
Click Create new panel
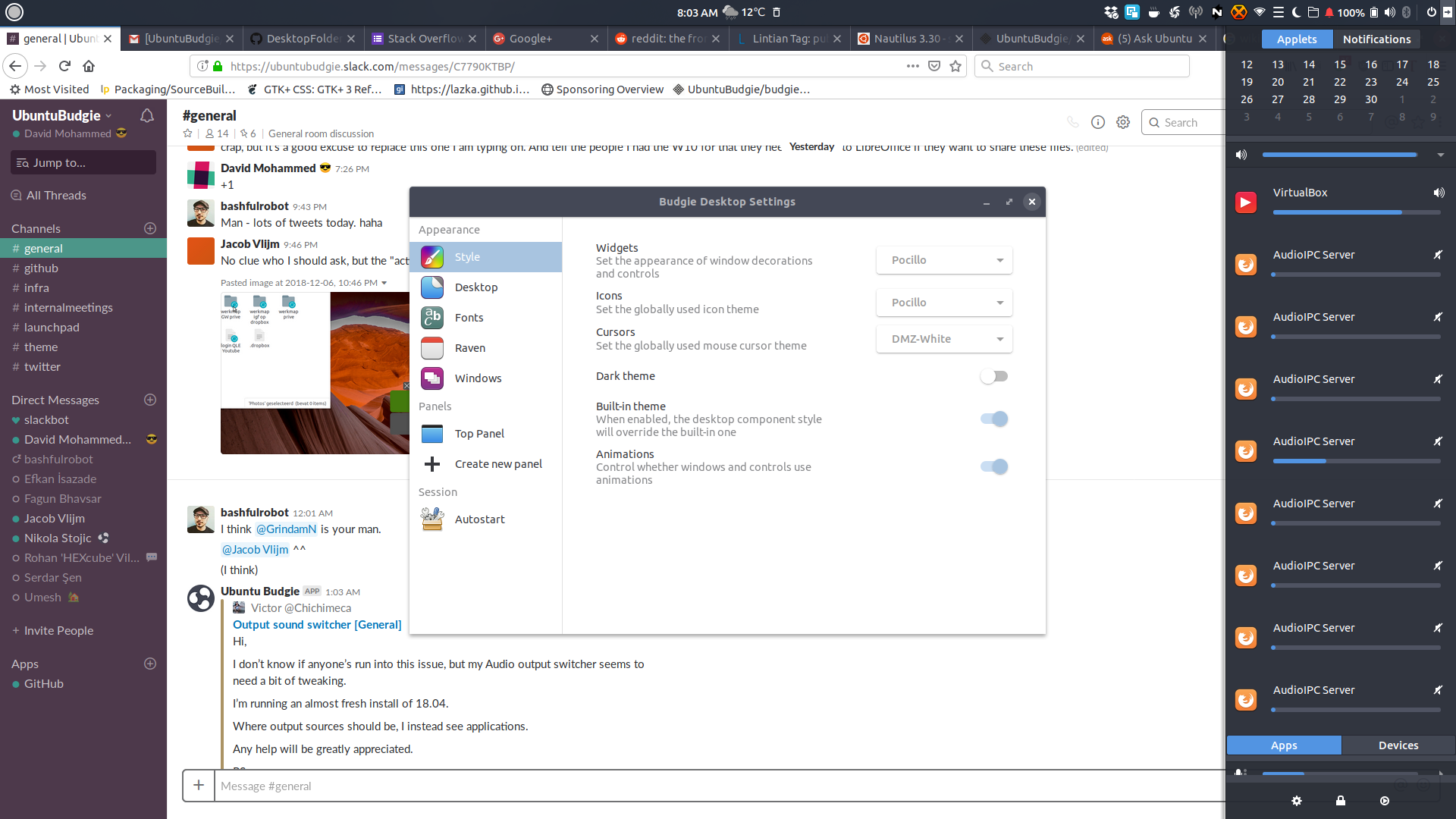486,464
